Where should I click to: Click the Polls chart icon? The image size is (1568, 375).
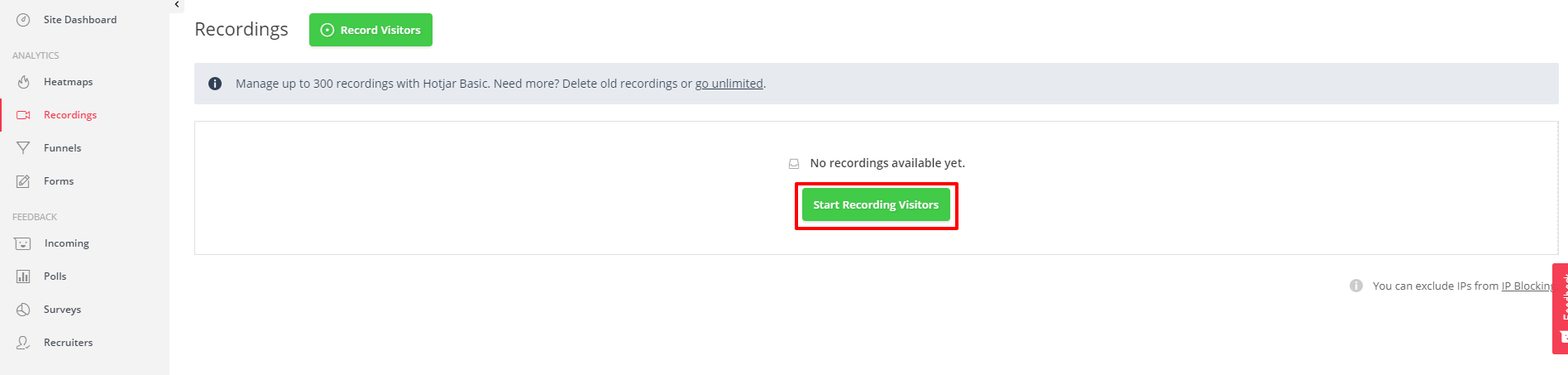[x=23, y=276]
